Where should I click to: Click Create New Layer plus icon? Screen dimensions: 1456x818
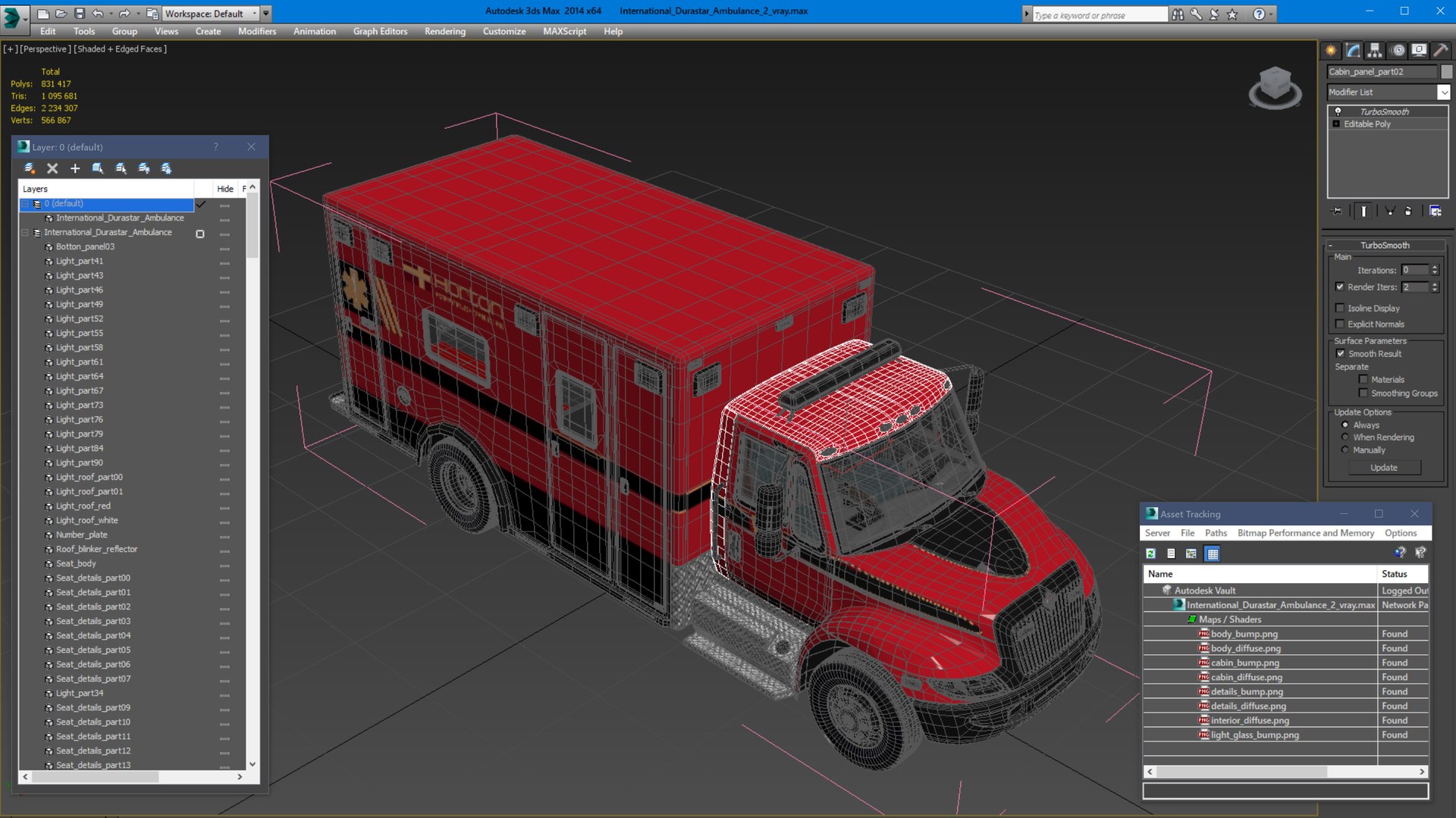(x=75, y=168)
